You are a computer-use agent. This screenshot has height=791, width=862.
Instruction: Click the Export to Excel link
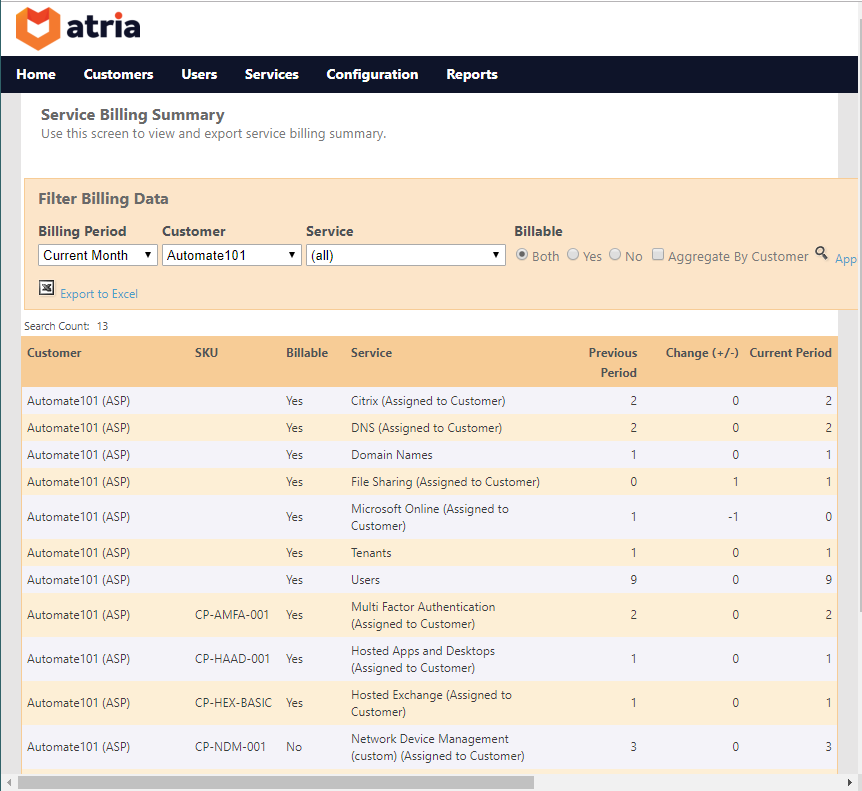[99, 294]
